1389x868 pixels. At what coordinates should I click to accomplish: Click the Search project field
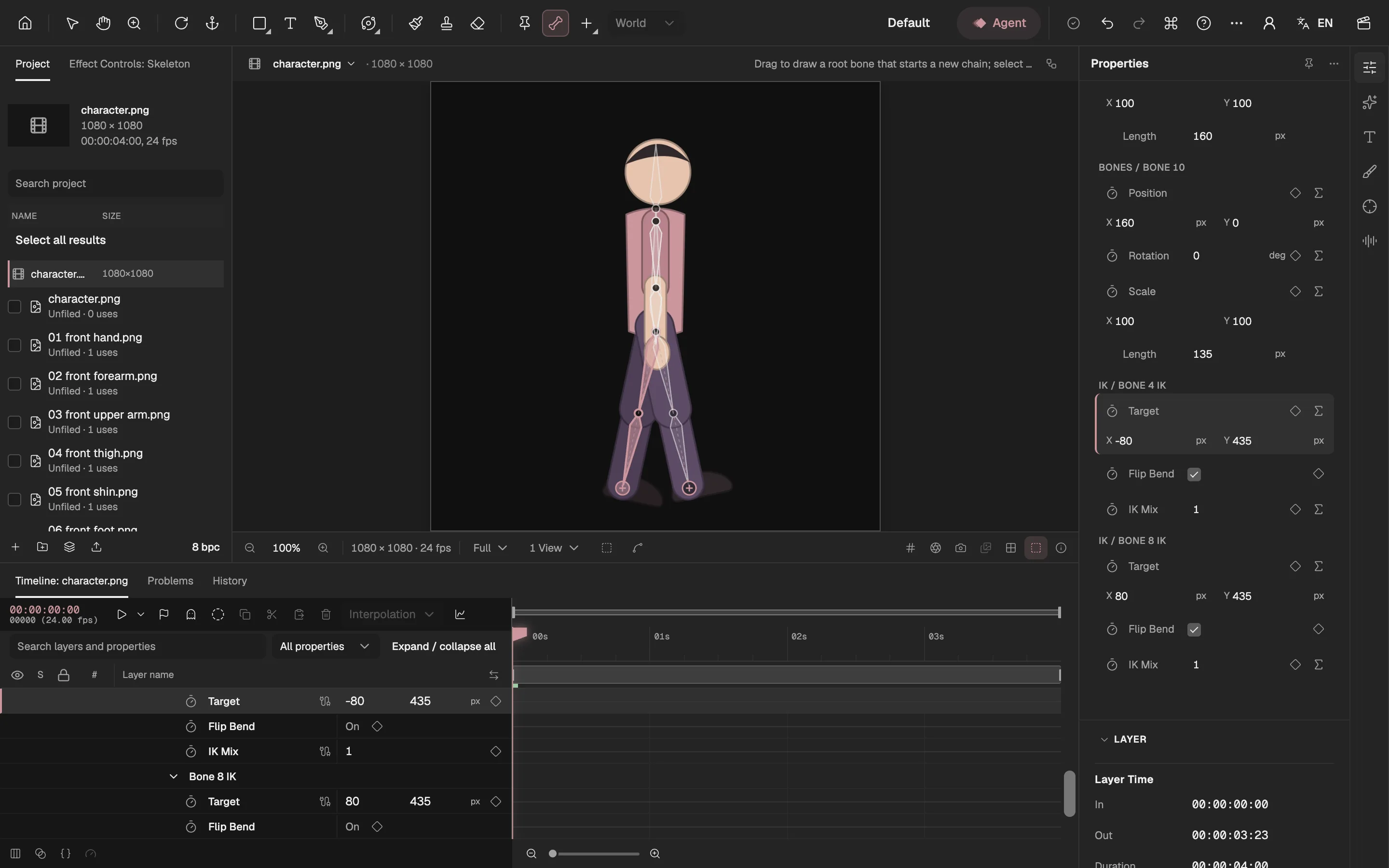pyautogui.click(x=115, y=183)
